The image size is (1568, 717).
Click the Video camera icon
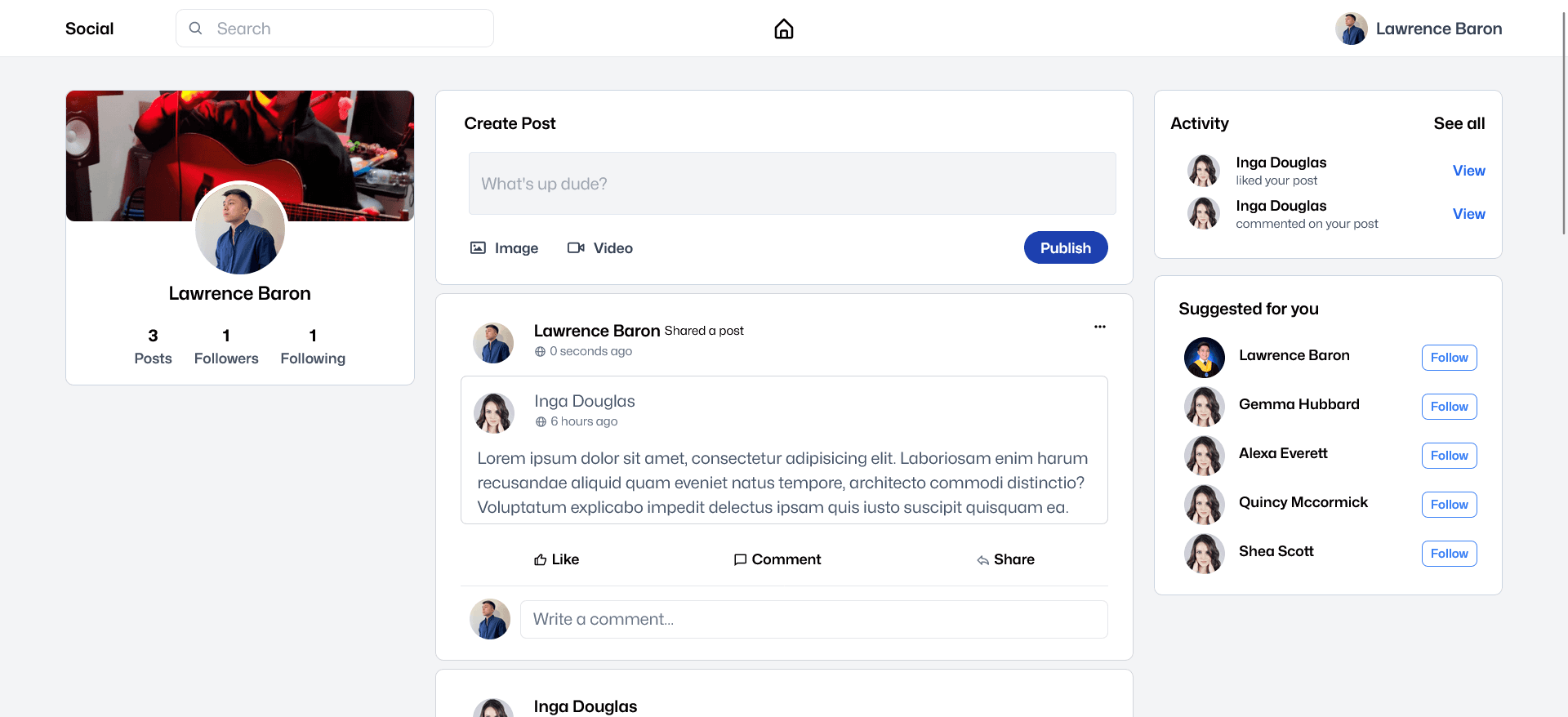pyautogui.click(x=576, y=247)
